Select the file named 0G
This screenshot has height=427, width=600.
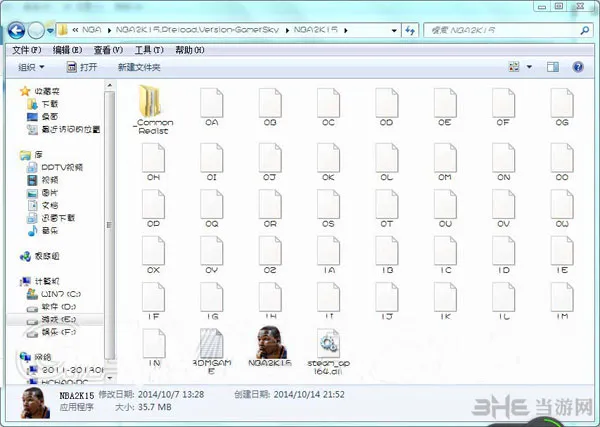point(562,107)
